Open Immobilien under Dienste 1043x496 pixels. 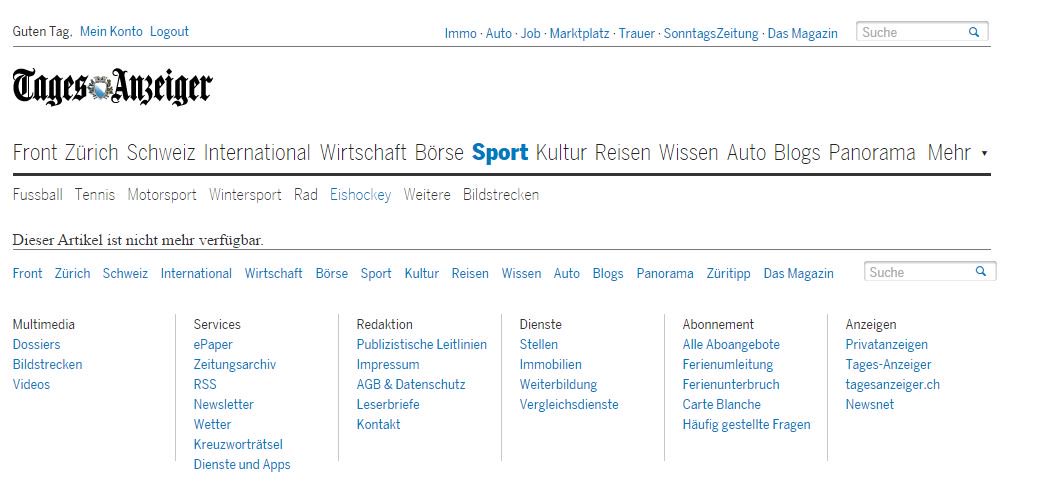click(x=551, y=364)
